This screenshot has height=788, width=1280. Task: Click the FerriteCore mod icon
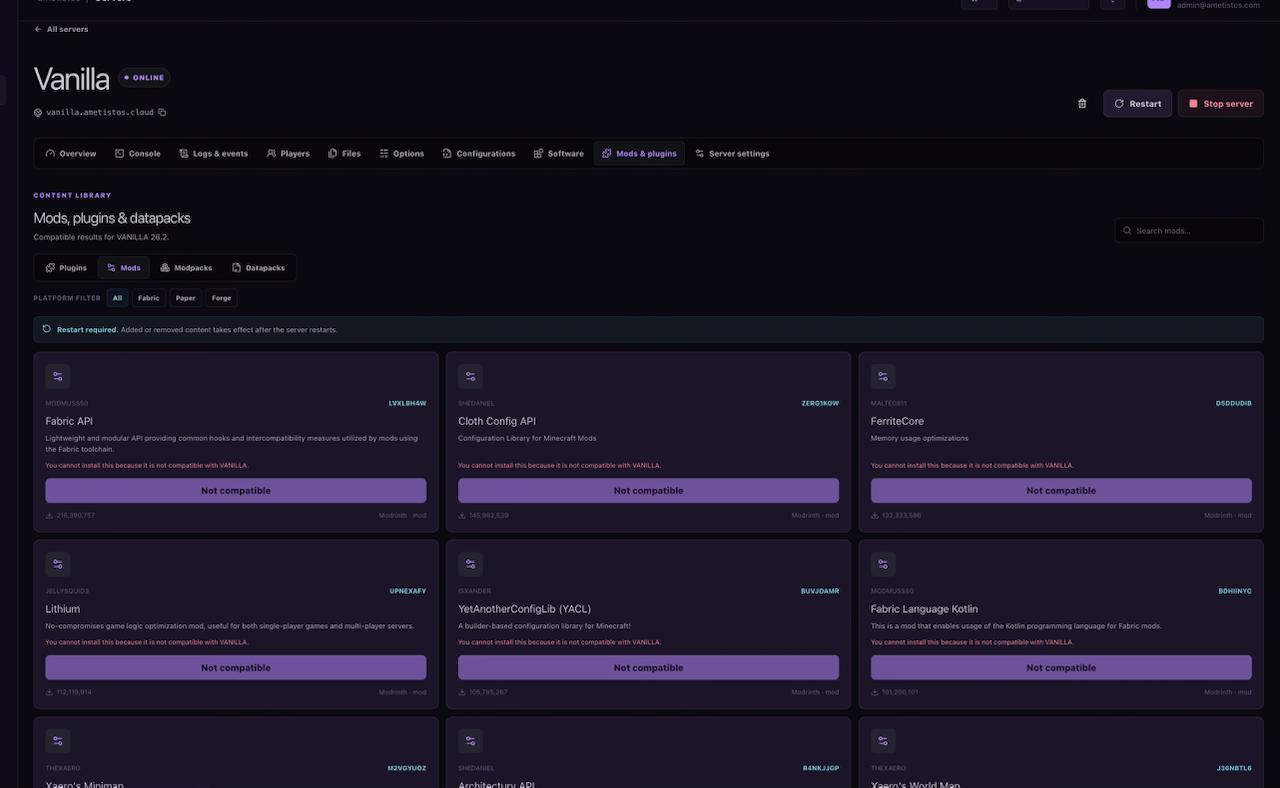pyautogui.click(x=883, y=376)
